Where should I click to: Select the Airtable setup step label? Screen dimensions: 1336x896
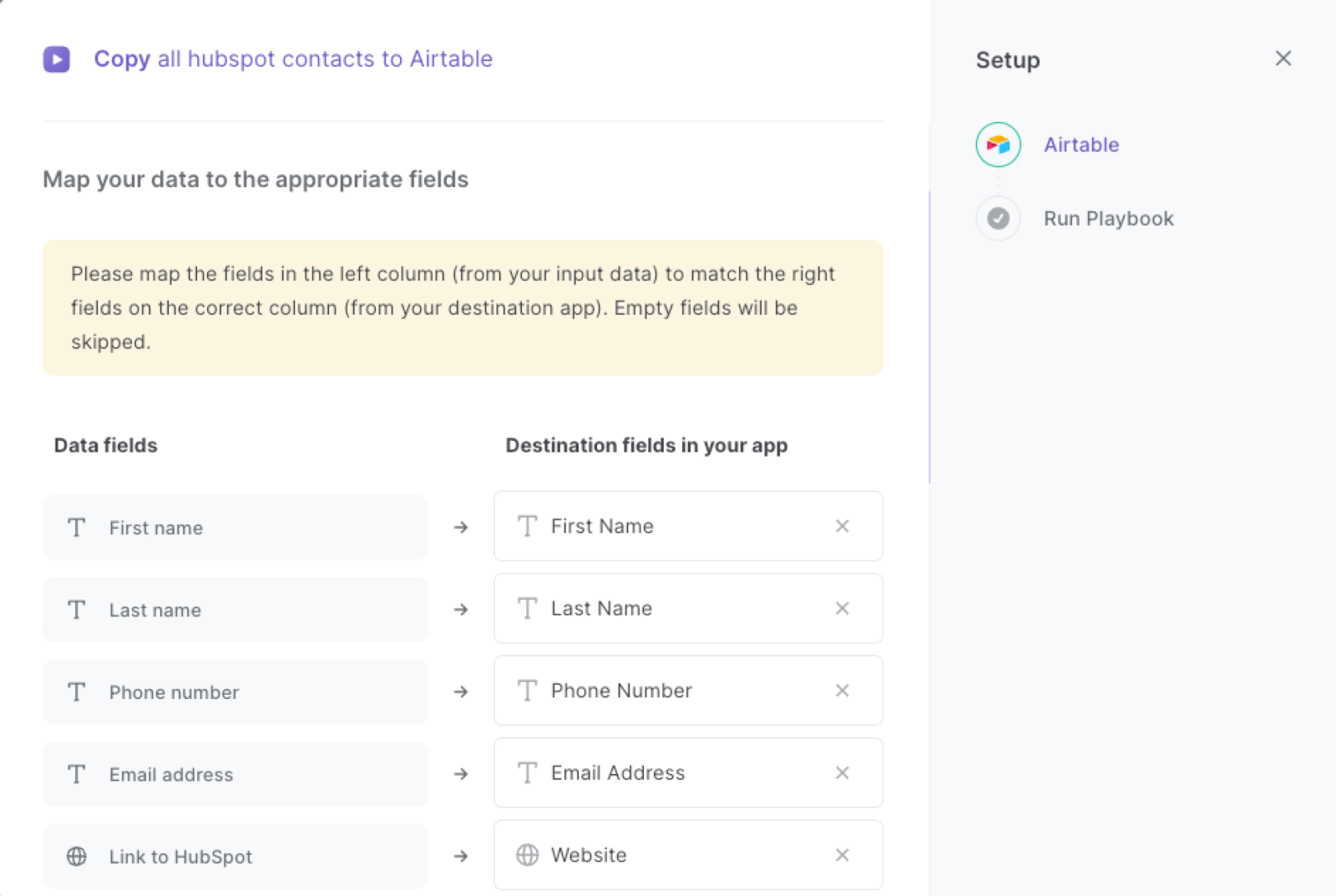point(1081,144)
